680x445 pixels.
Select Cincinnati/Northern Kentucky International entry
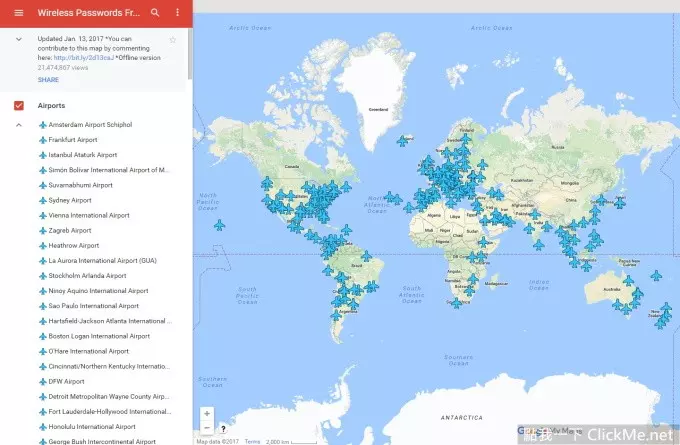105,366
